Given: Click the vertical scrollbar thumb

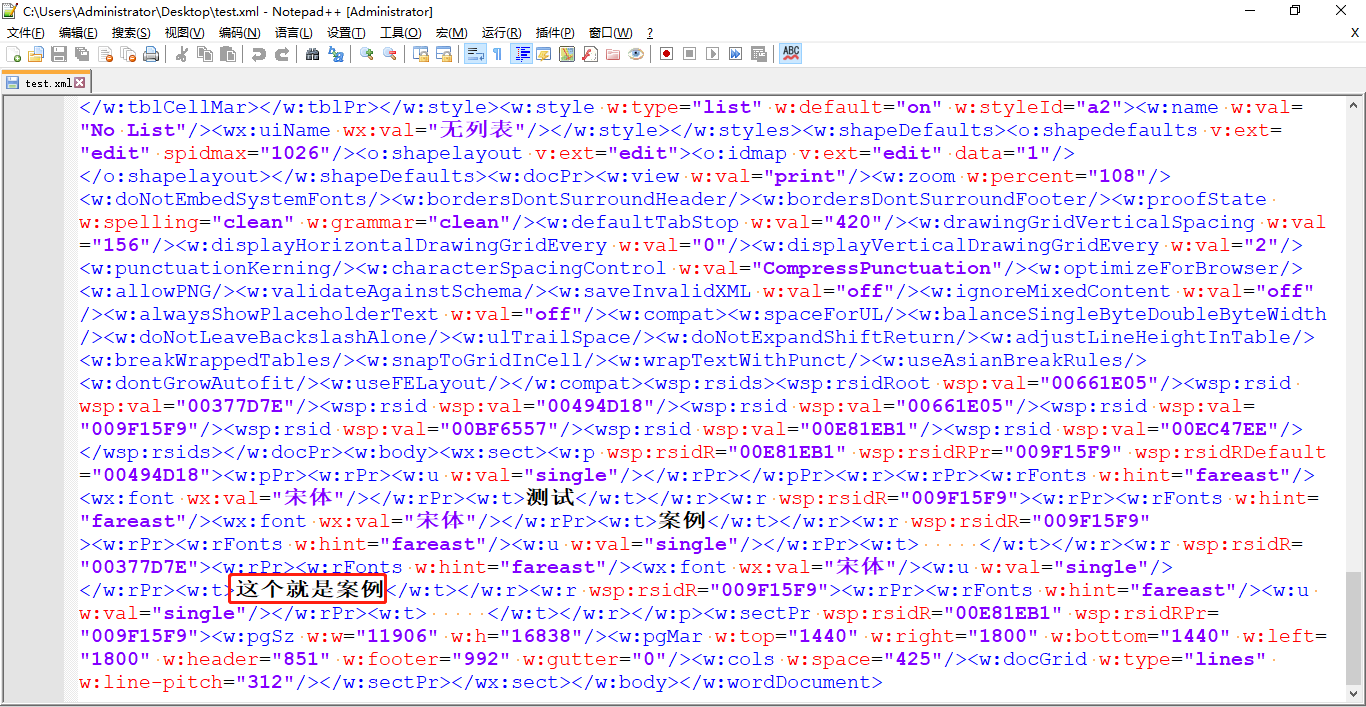Looking at the screenshot, I should [x=1354, y=628].
